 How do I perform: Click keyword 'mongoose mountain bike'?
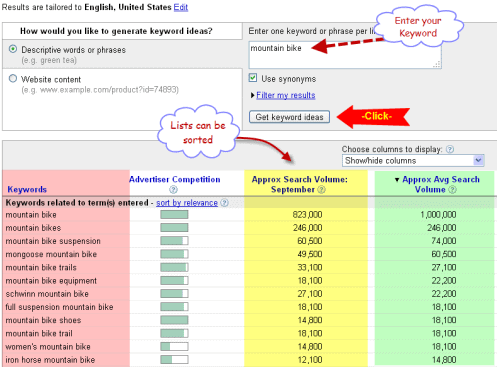click(51, 254)
